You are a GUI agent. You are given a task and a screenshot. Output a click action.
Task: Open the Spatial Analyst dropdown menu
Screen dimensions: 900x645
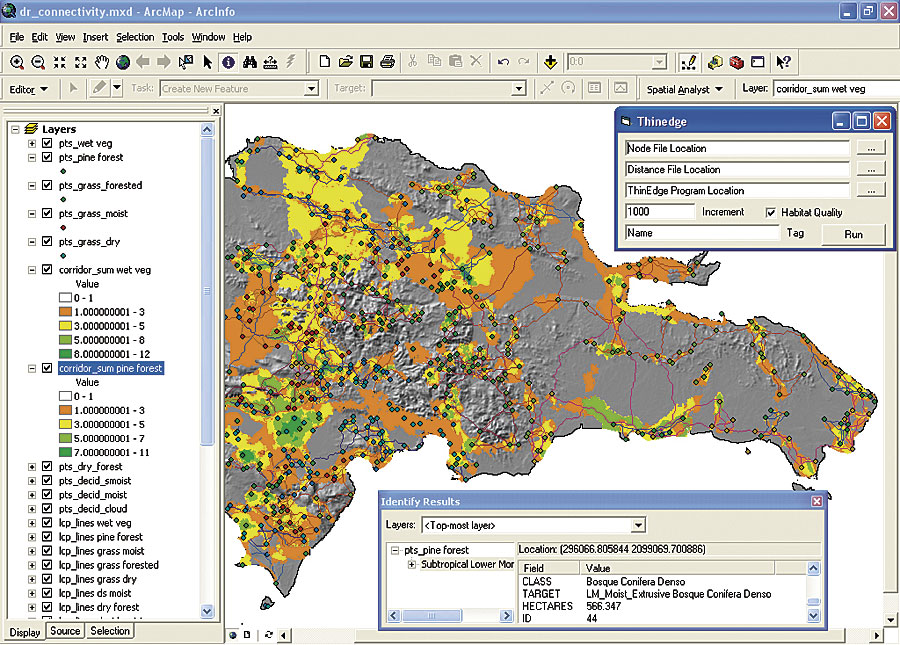[684, 89]
